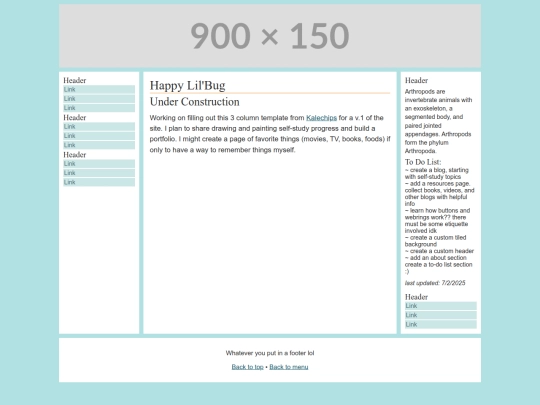Click "Whatever you put in a footer lol" text
540x405 pixels.
(270, 353)
